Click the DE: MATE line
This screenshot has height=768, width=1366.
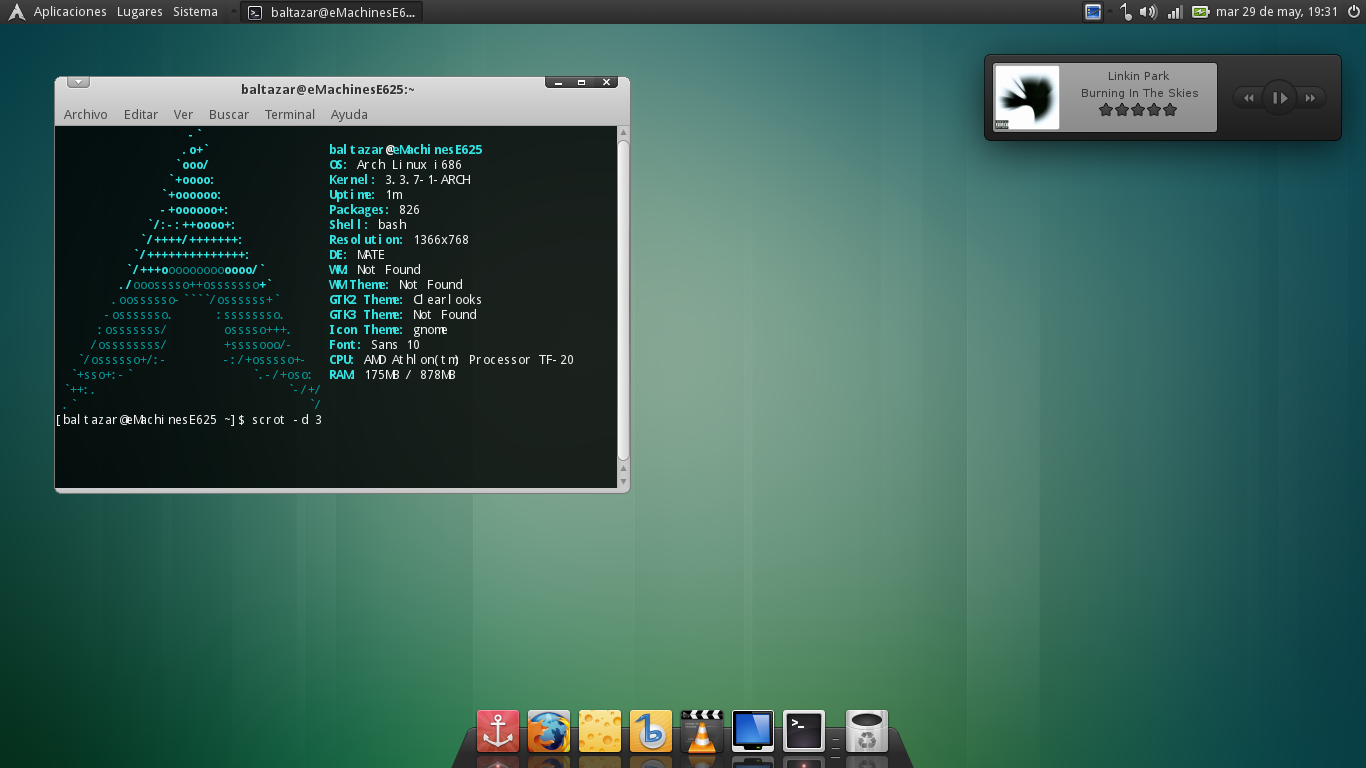(357, 254)
